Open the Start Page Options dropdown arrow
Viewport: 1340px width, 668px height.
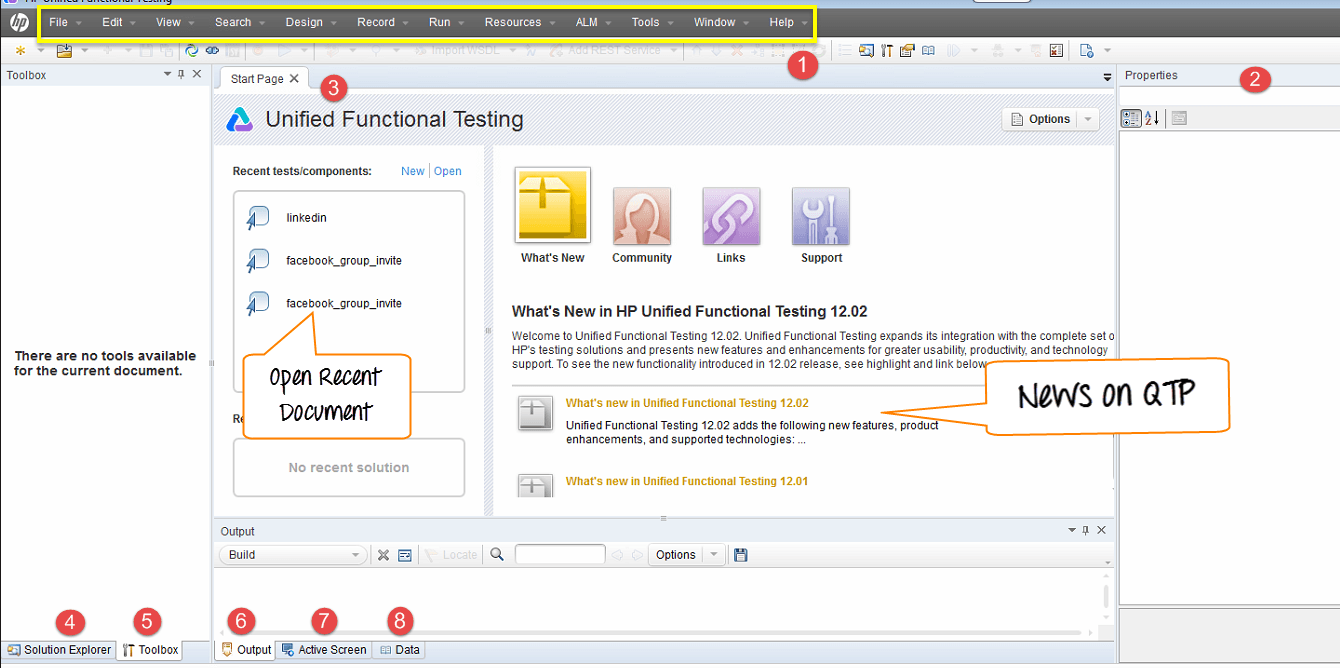[1087, 119]
